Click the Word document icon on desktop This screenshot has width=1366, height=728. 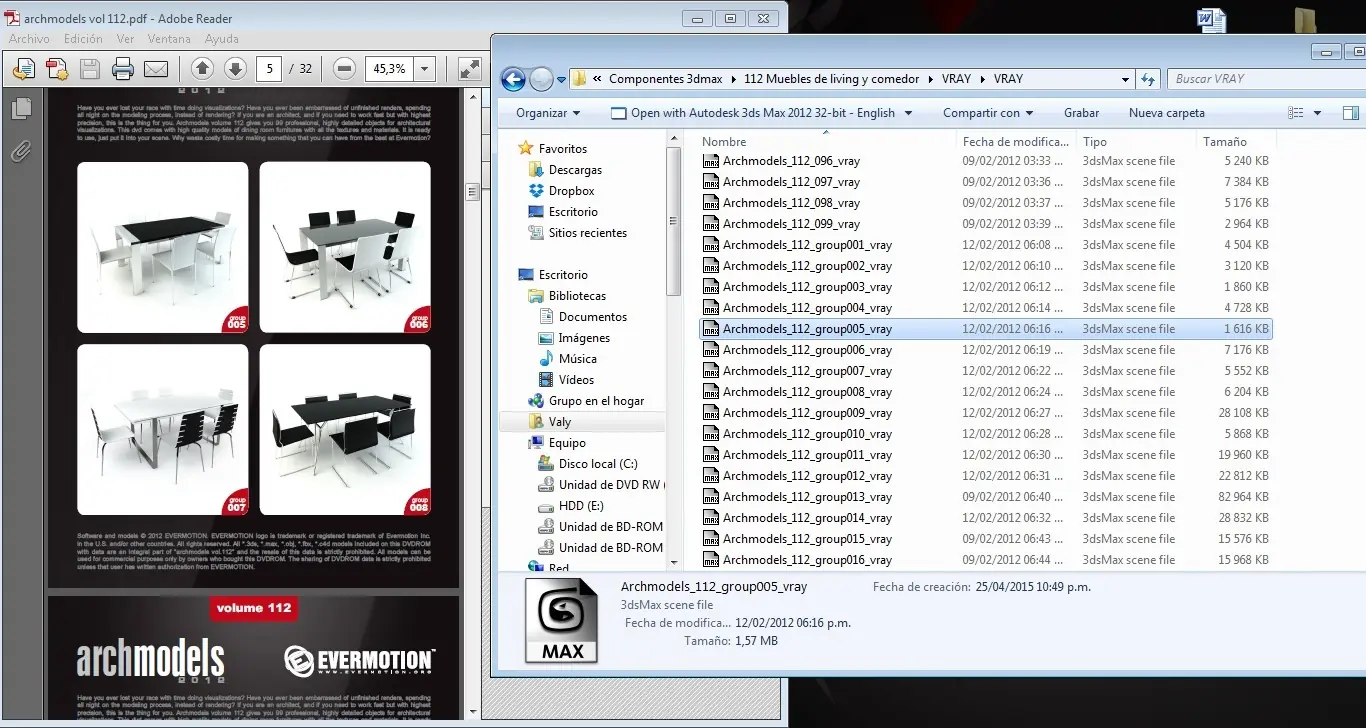(1211, 19)
